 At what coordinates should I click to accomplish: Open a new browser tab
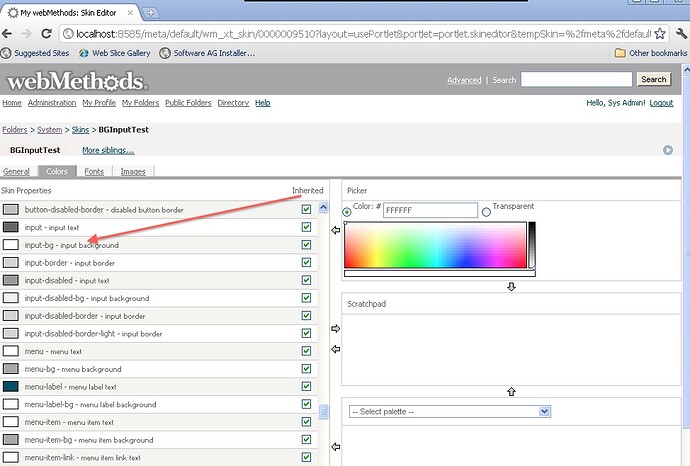click(x=150, y=13)
